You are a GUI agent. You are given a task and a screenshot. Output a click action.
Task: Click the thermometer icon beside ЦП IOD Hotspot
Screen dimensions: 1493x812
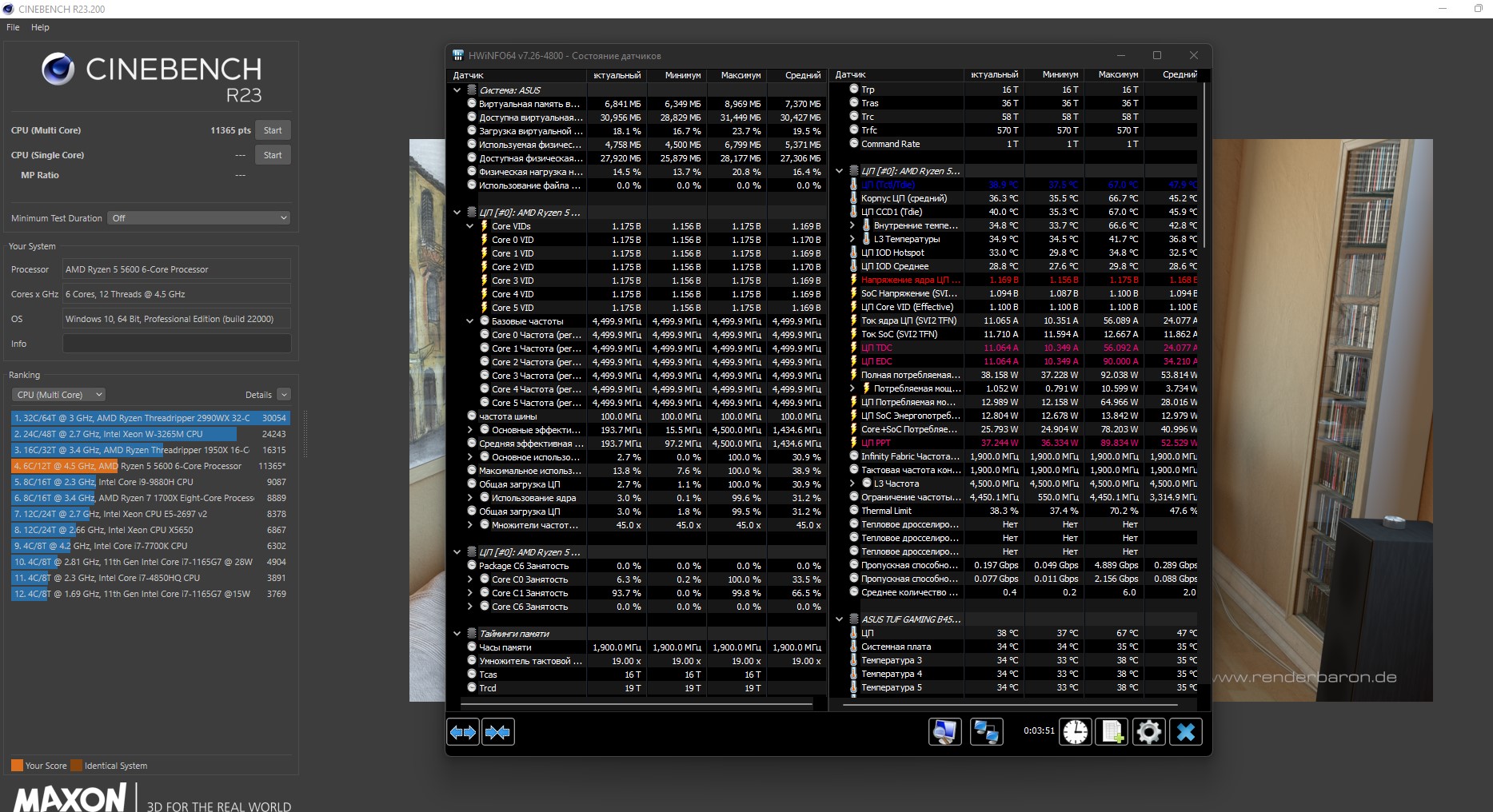click(854, 253)
